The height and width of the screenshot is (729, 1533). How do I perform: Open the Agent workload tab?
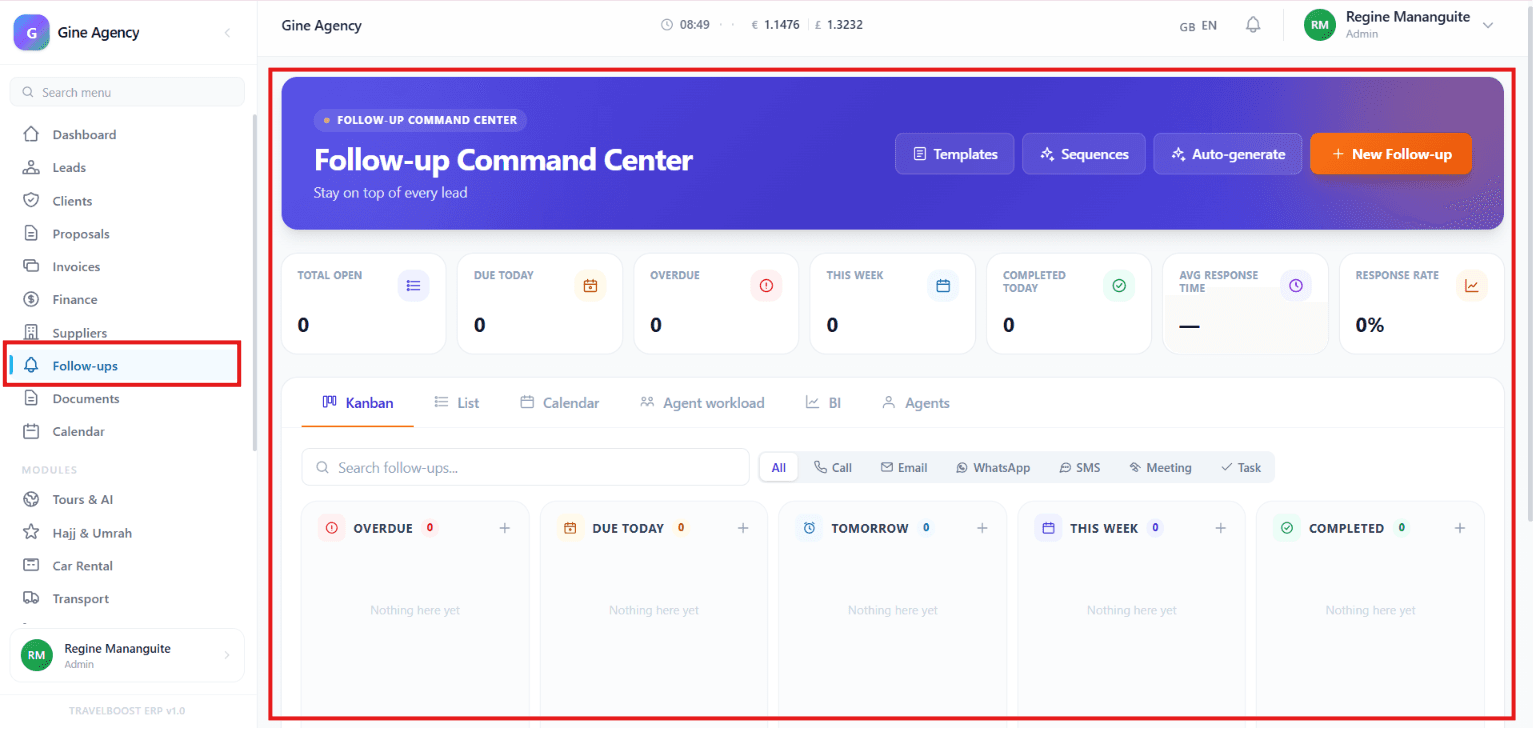tap(702, 403)
